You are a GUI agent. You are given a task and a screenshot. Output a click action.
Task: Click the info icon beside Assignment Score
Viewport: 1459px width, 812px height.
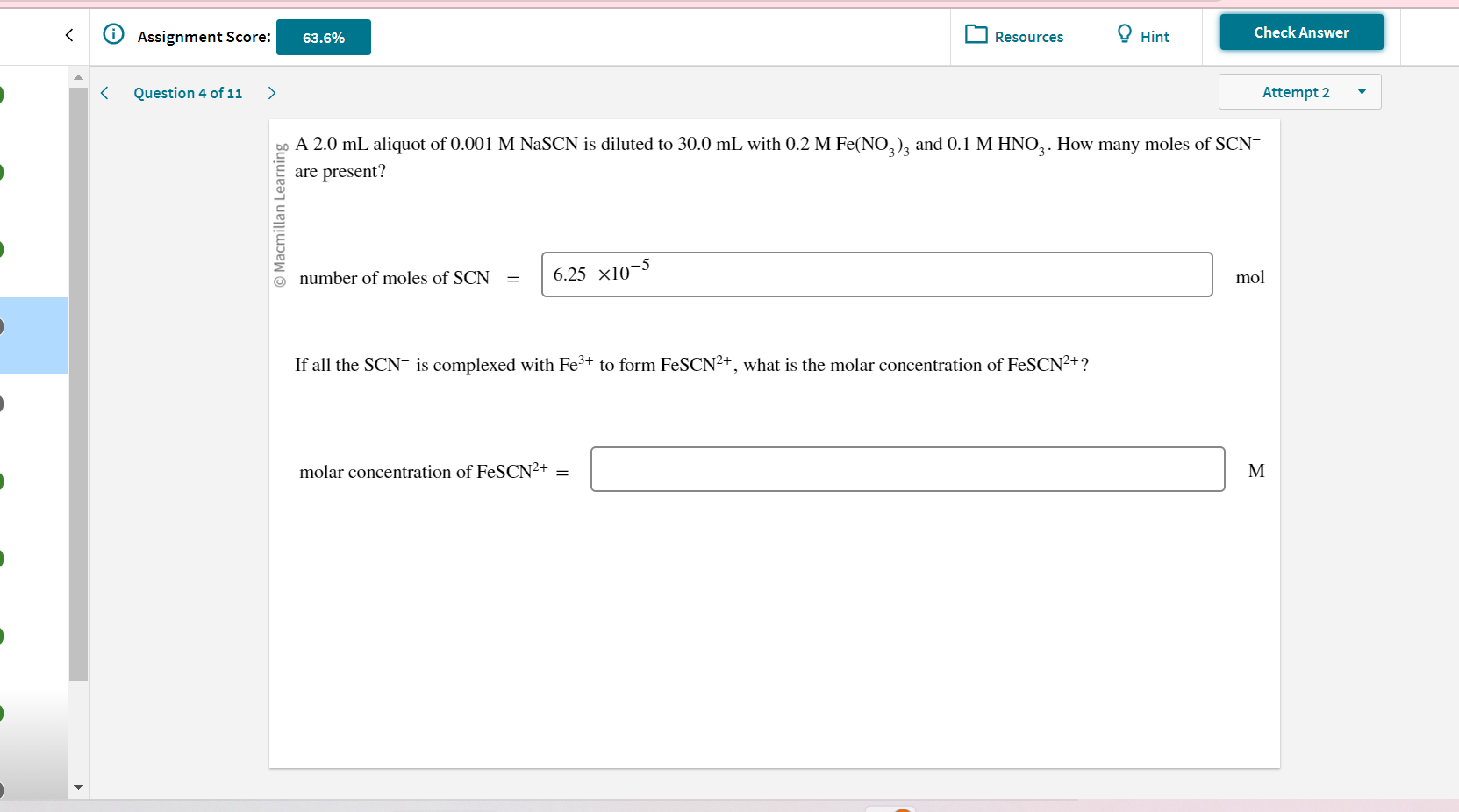(x=113, y=33)
